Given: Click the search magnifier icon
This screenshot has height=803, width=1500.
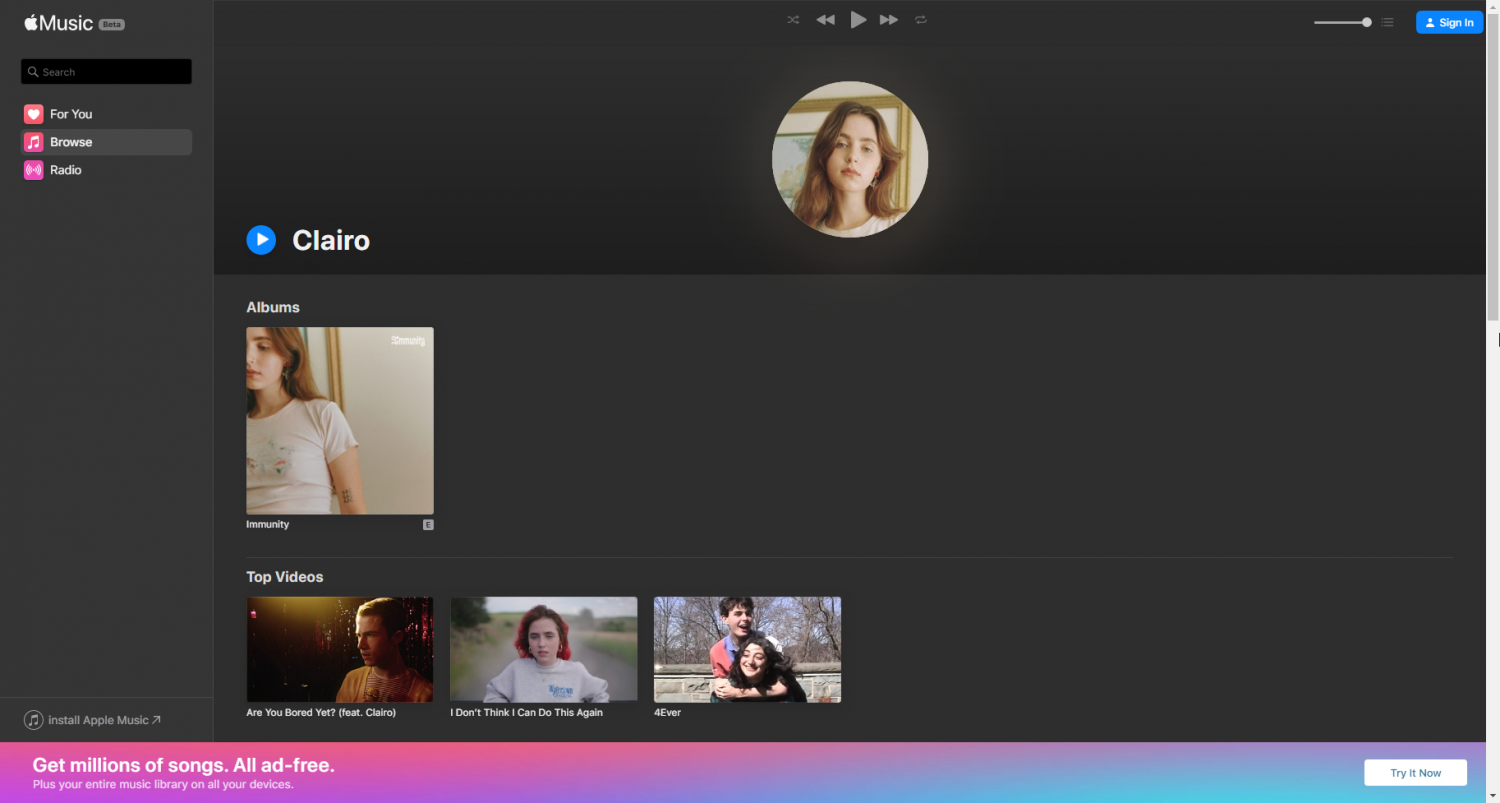Looking at the screenshot, I should (33, 72).
